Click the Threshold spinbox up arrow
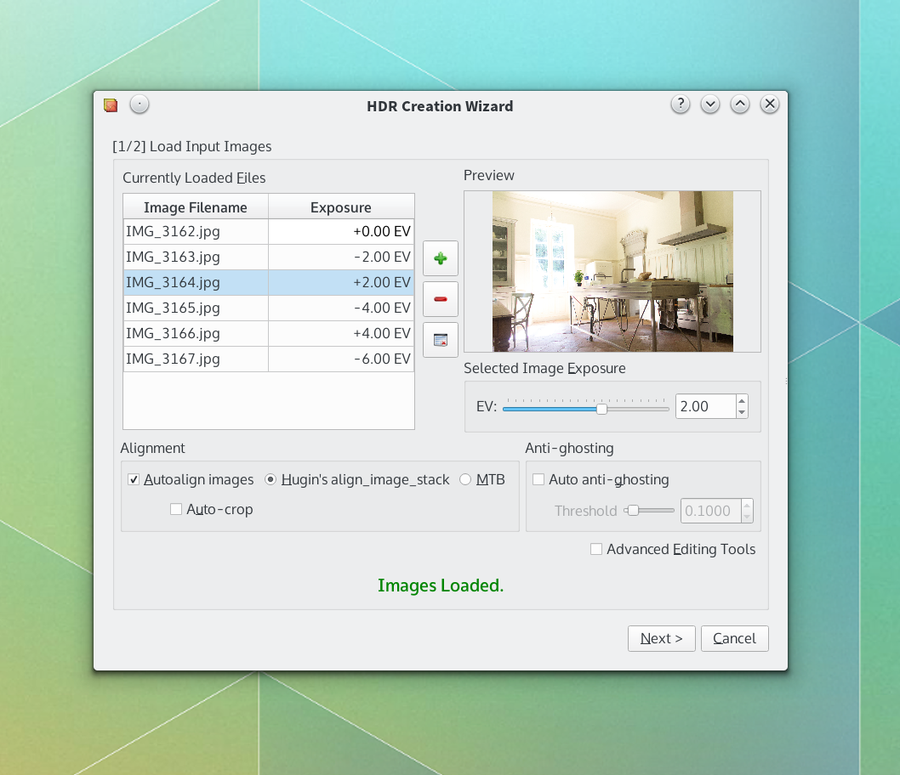900x775 pixels. tap(747, 505)
